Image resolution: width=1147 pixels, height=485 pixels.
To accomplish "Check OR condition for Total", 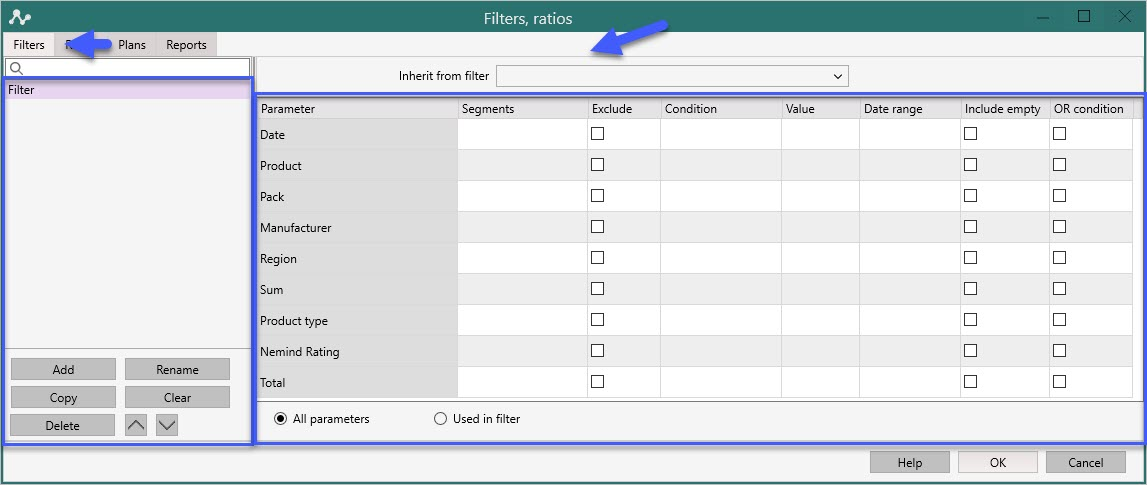I will pos(1059,381).
